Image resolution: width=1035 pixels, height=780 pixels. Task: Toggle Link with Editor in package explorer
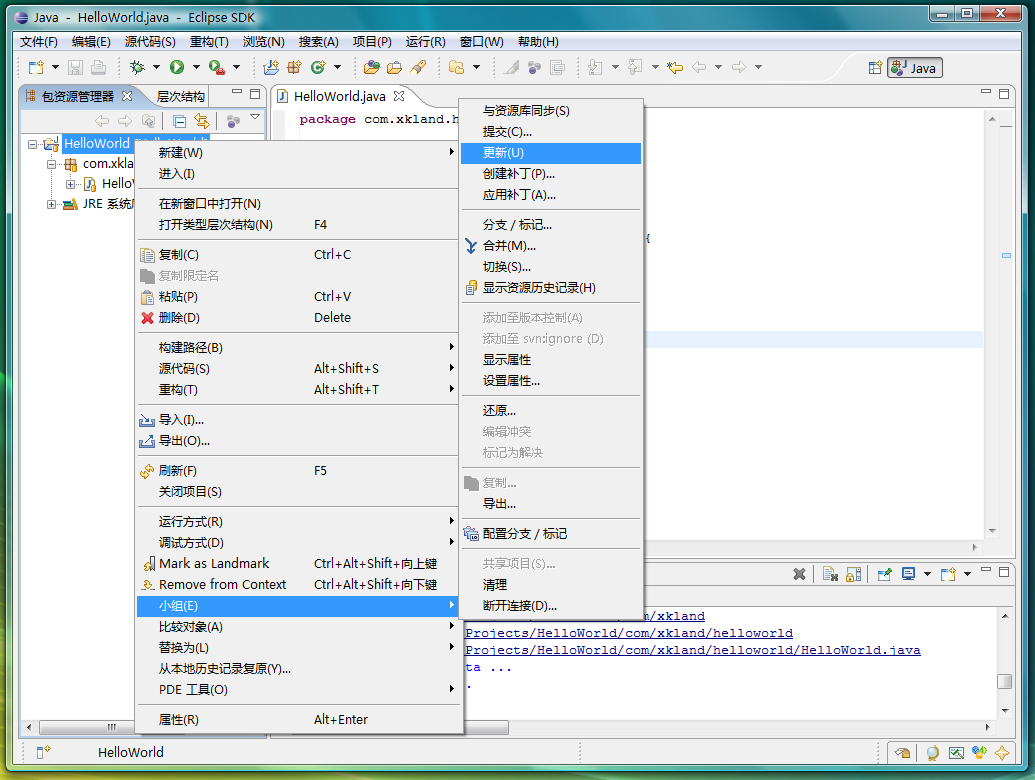201,121
